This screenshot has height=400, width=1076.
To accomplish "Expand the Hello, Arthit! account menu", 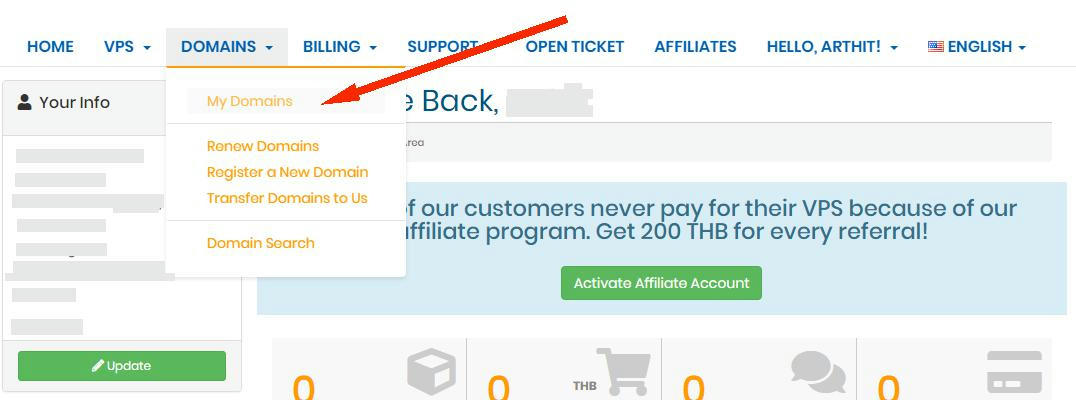I will coord(832,47).
